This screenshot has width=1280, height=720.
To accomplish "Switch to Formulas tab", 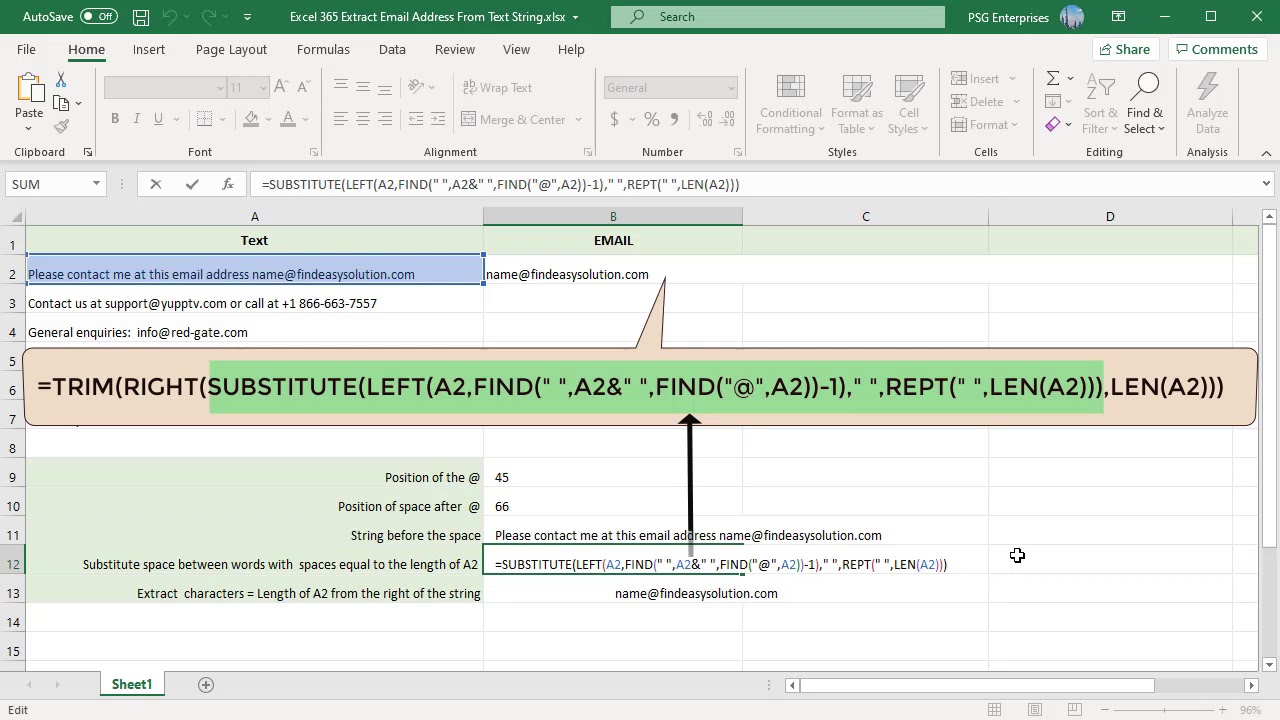I will 323,49.
